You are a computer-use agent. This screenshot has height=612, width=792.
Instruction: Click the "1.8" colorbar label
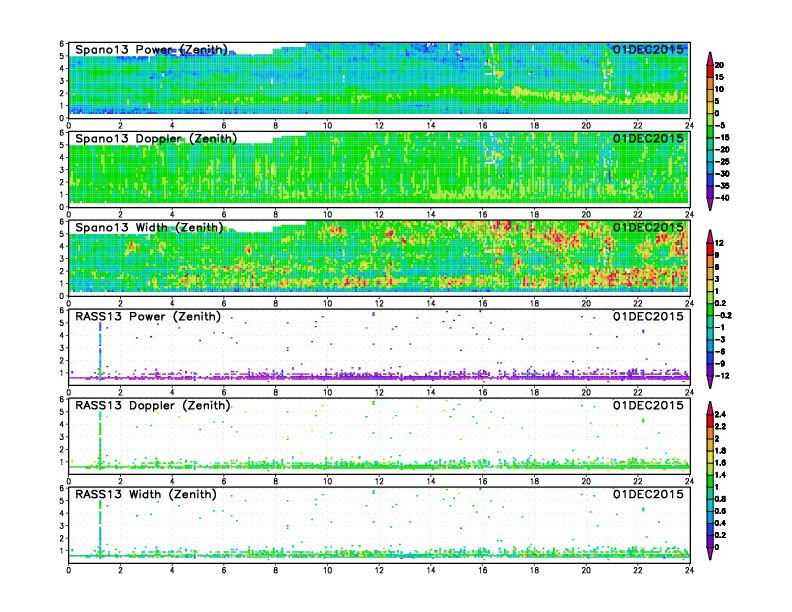(721, 451)
